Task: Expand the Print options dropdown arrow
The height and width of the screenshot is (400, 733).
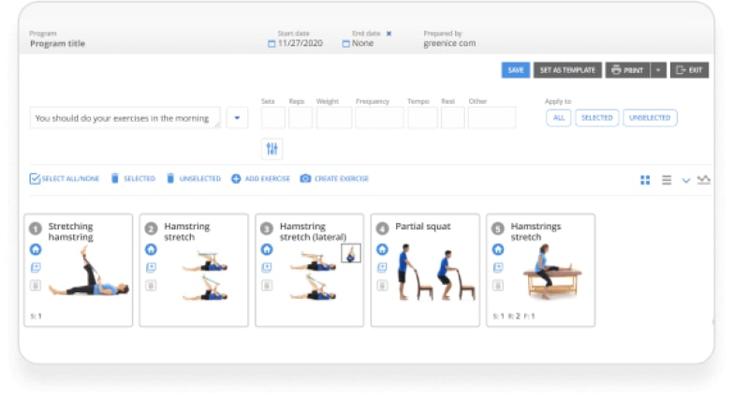Action: [657, 70]
